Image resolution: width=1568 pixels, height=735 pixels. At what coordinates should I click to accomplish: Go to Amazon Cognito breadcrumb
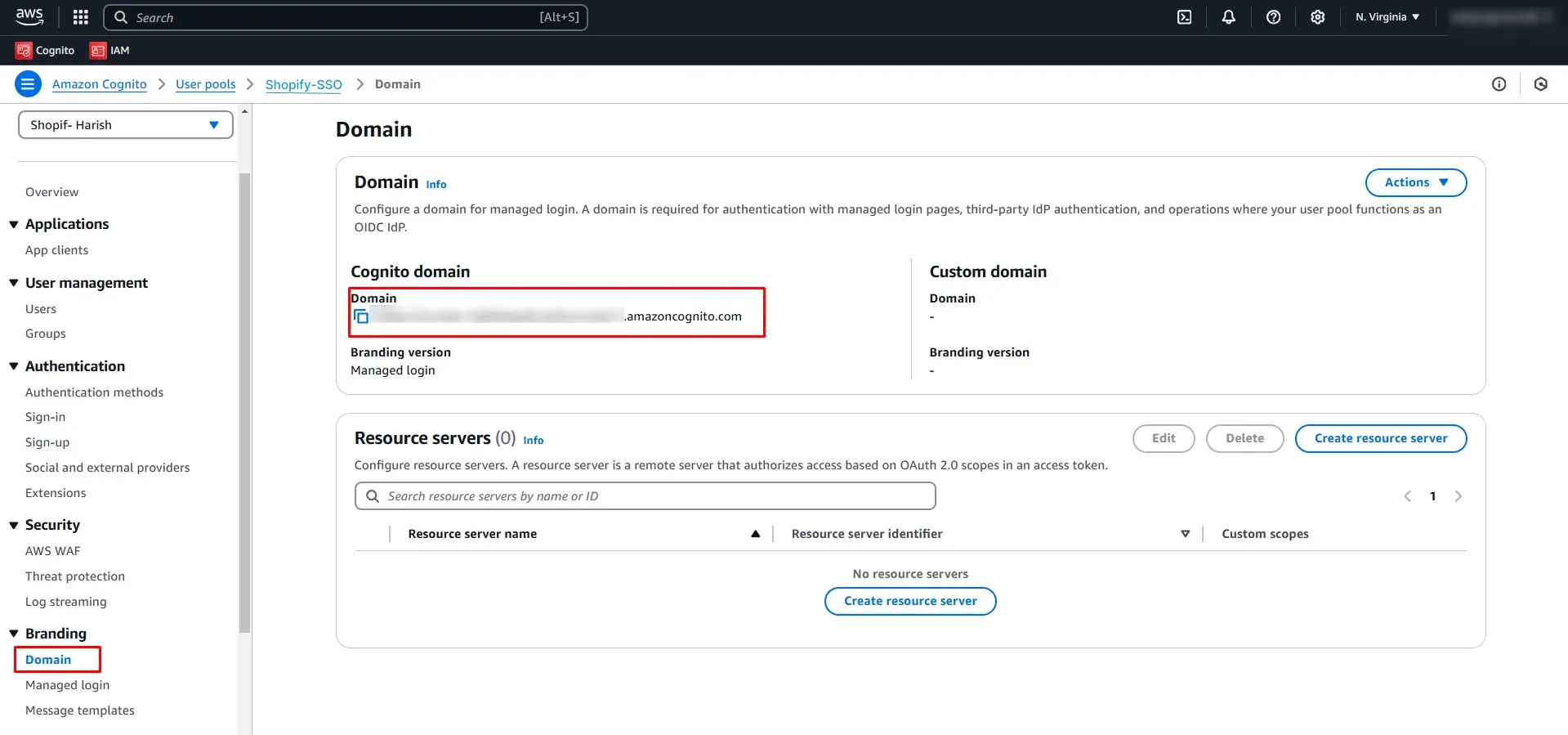tap(100, 84)
